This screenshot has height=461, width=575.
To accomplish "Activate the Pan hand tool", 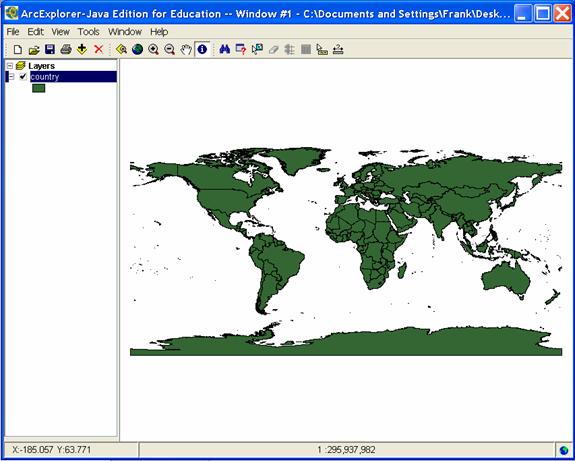I will click(186, 49).
